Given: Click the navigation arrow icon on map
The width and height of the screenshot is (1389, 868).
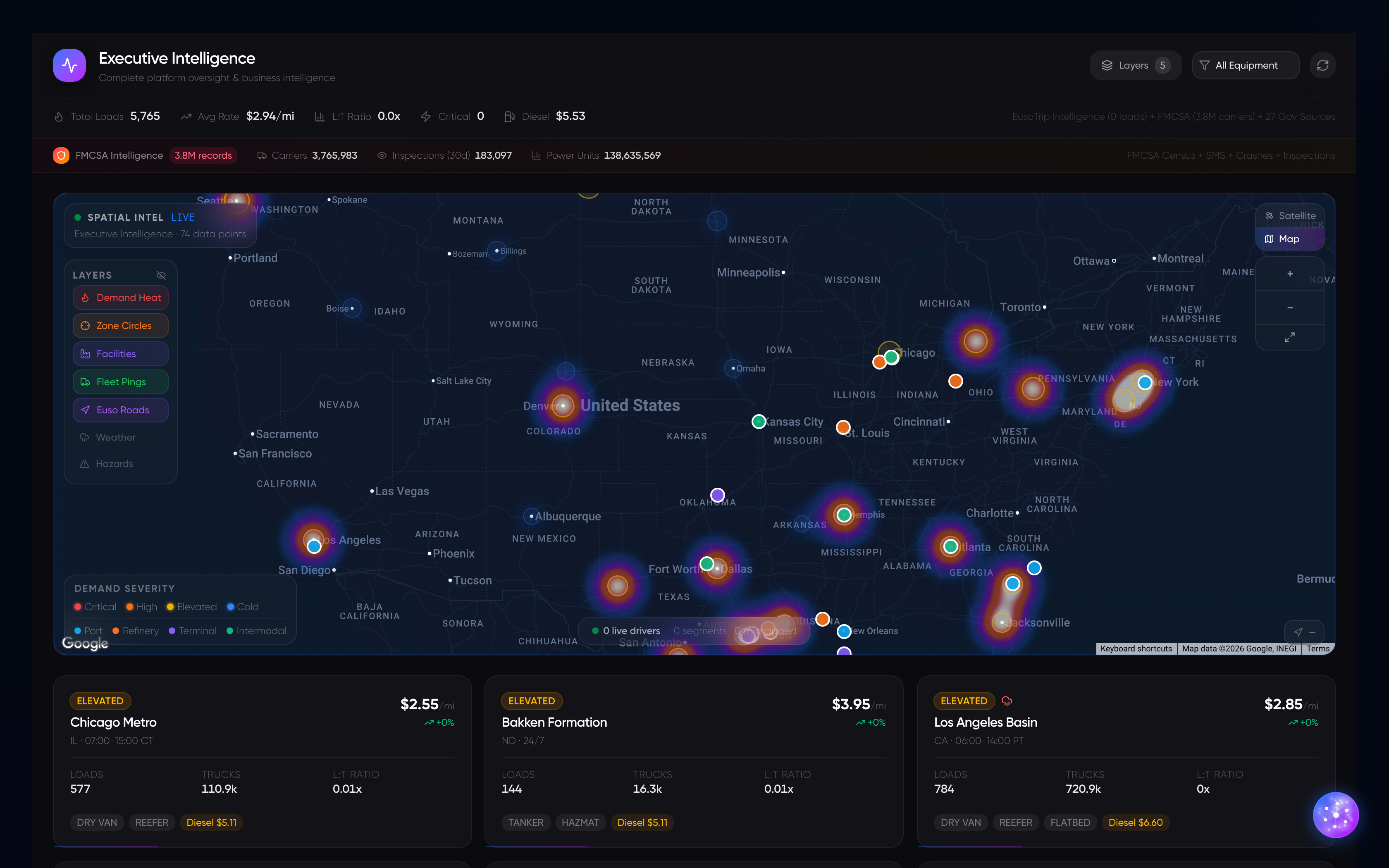Looking at the screenshot, I should point(1298,632).
